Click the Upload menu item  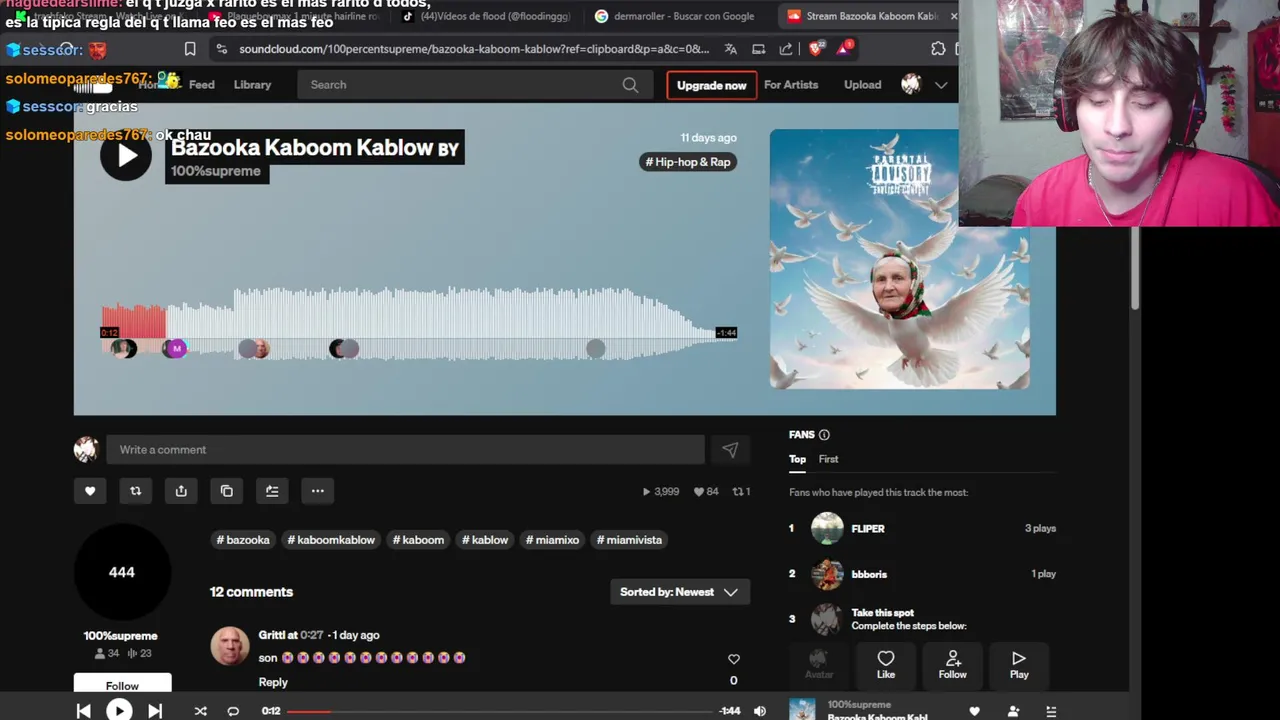(862, 85)
